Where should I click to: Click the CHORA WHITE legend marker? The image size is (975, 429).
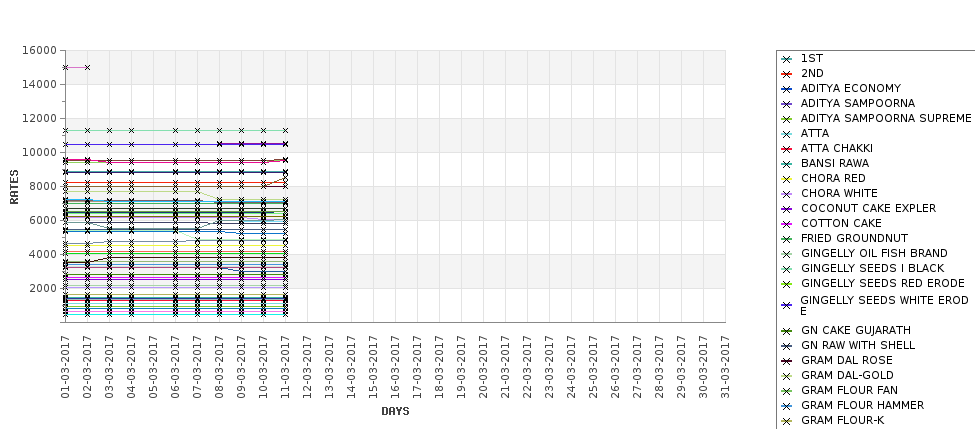[787, 194]
